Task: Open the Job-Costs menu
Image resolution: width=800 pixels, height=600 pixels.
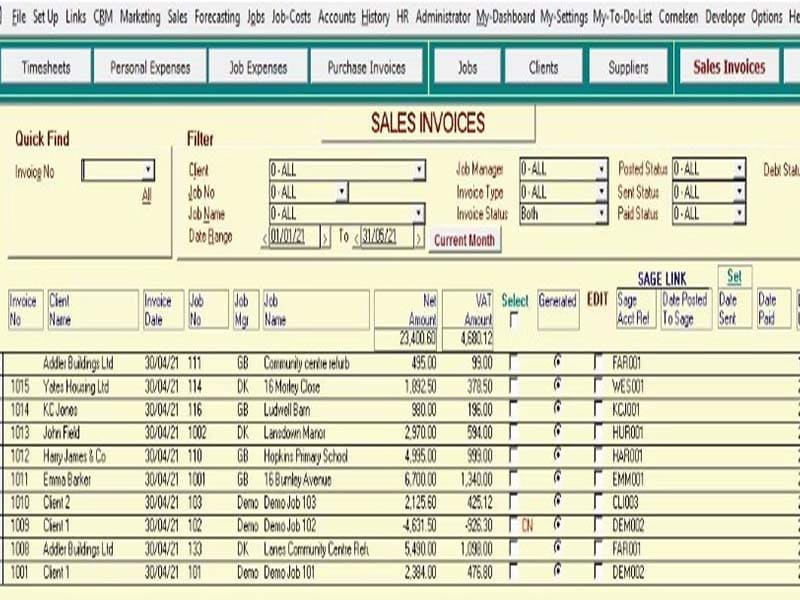Action: click(x=291, y=17)
